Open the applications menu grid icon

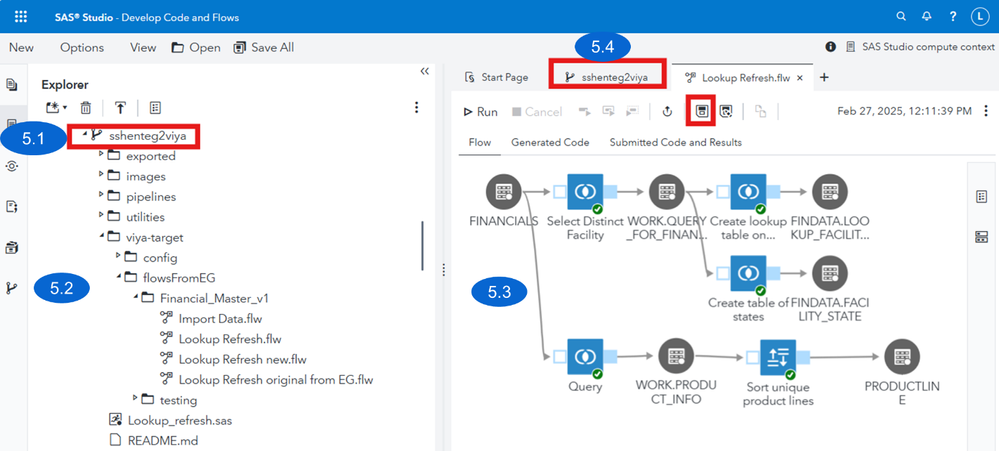coord(20,17)
